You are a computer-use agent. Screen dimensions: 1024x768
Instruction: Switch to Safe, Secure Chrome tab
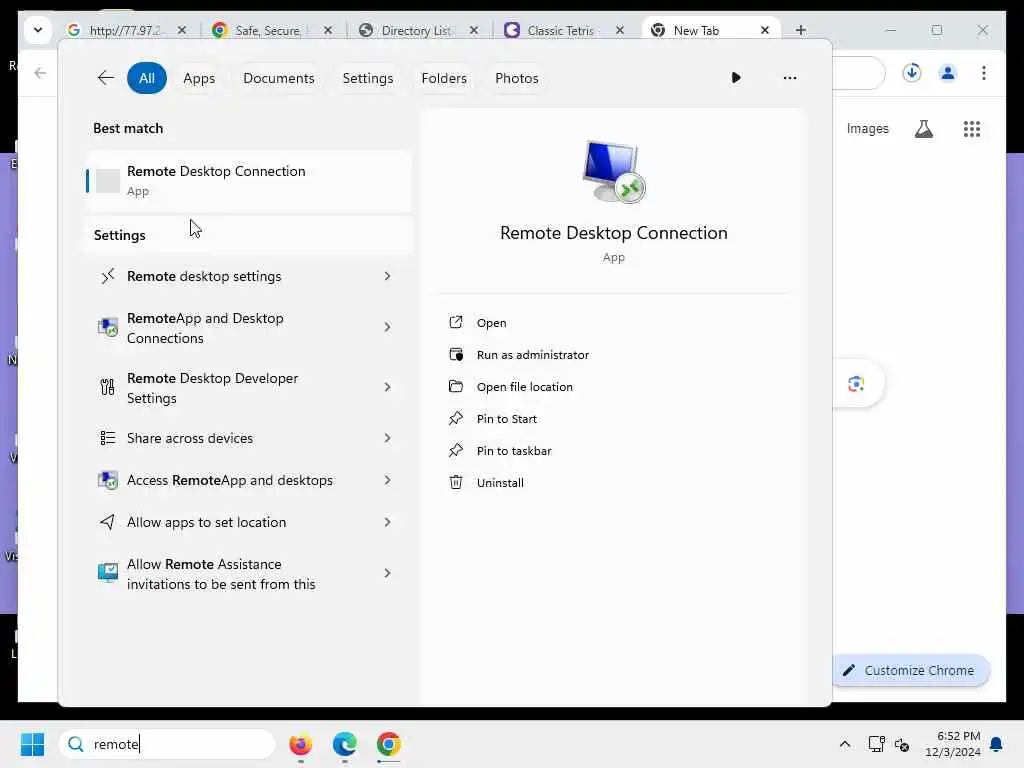tap(272, 30)
